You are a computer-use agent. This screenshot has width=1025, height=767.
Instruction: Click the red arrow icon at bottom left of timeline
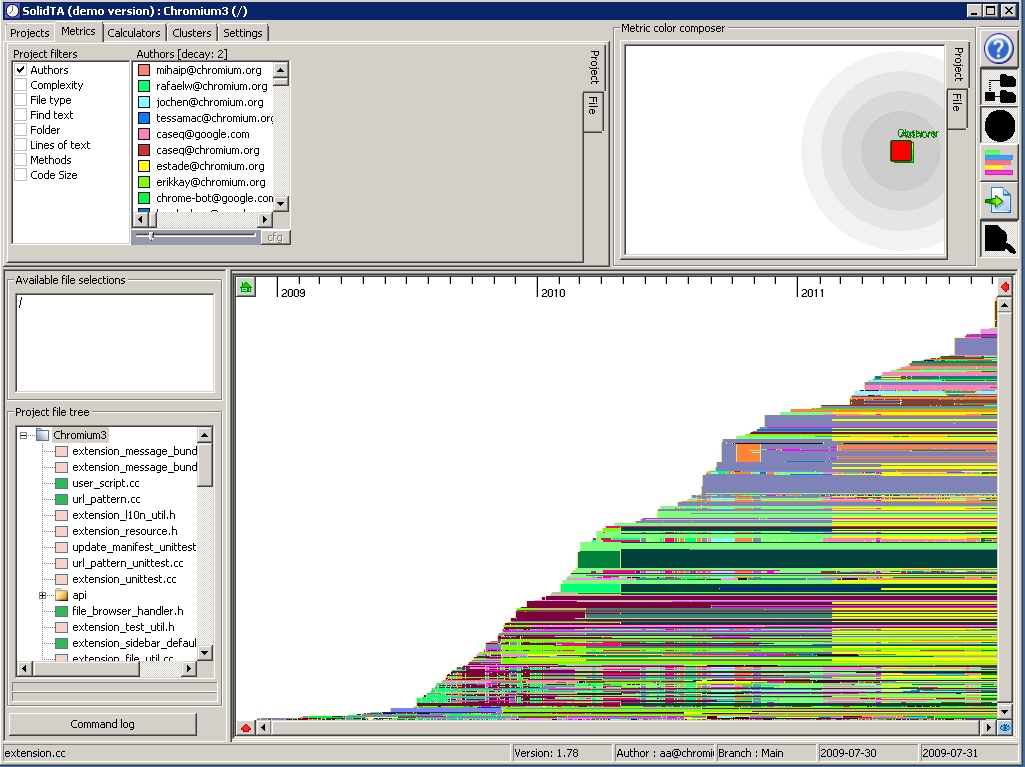coord(246,728)
